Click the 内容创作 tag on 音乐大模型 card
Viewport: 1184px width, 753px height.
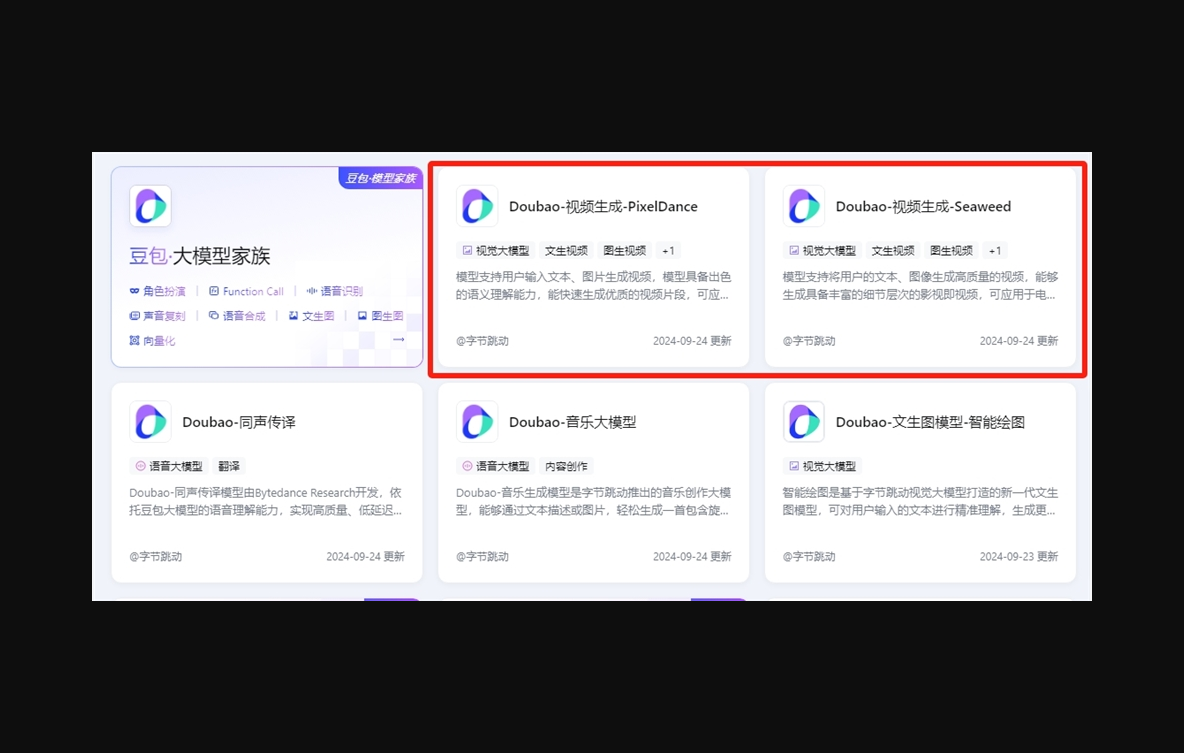[x=567, y=465]
